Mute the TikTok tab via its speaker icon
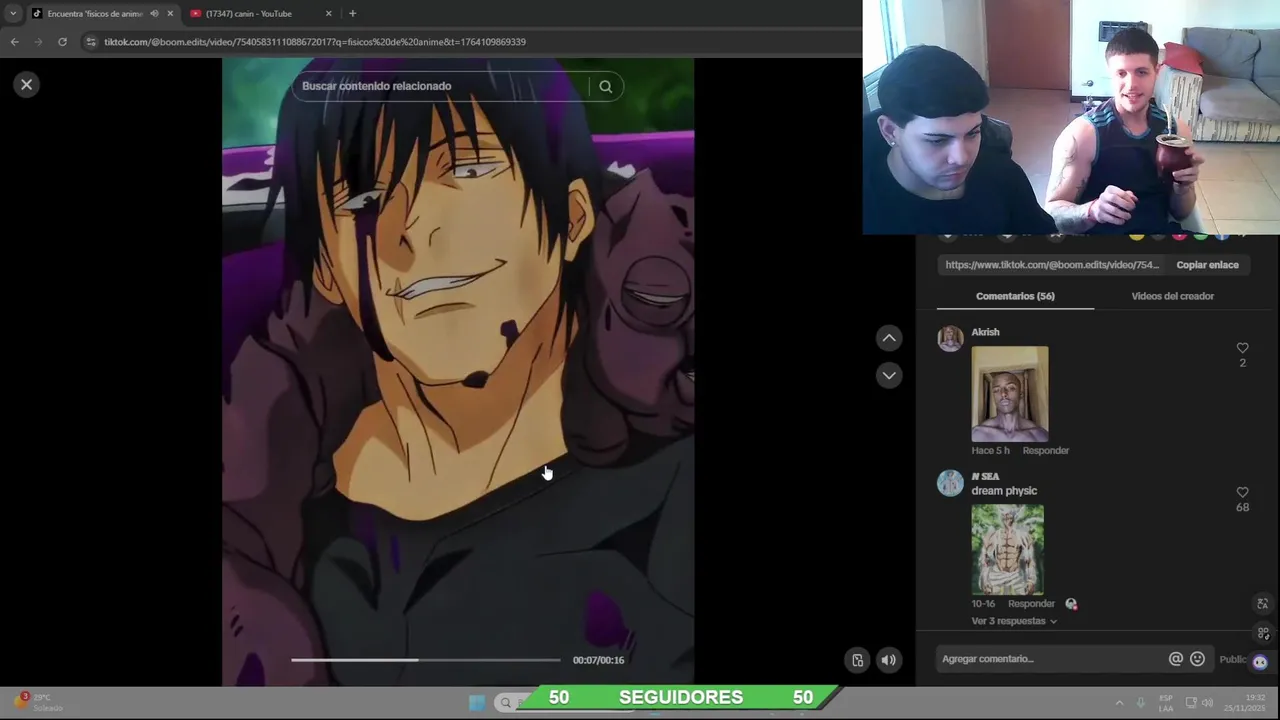This screenshot has width=1280, height=720. click(x=154, y=13)
